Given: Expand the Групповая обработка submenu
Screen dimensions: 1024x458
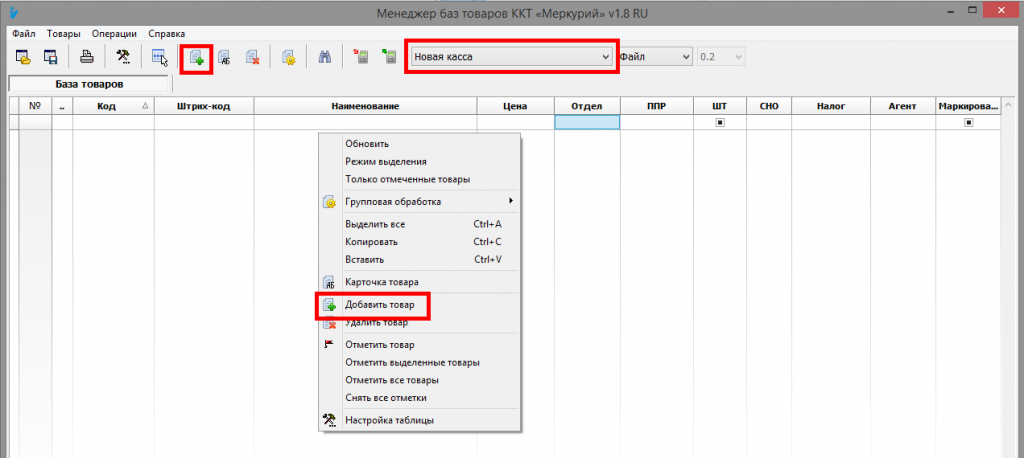Looking at the screenshot, I should [x=420, y=202].
